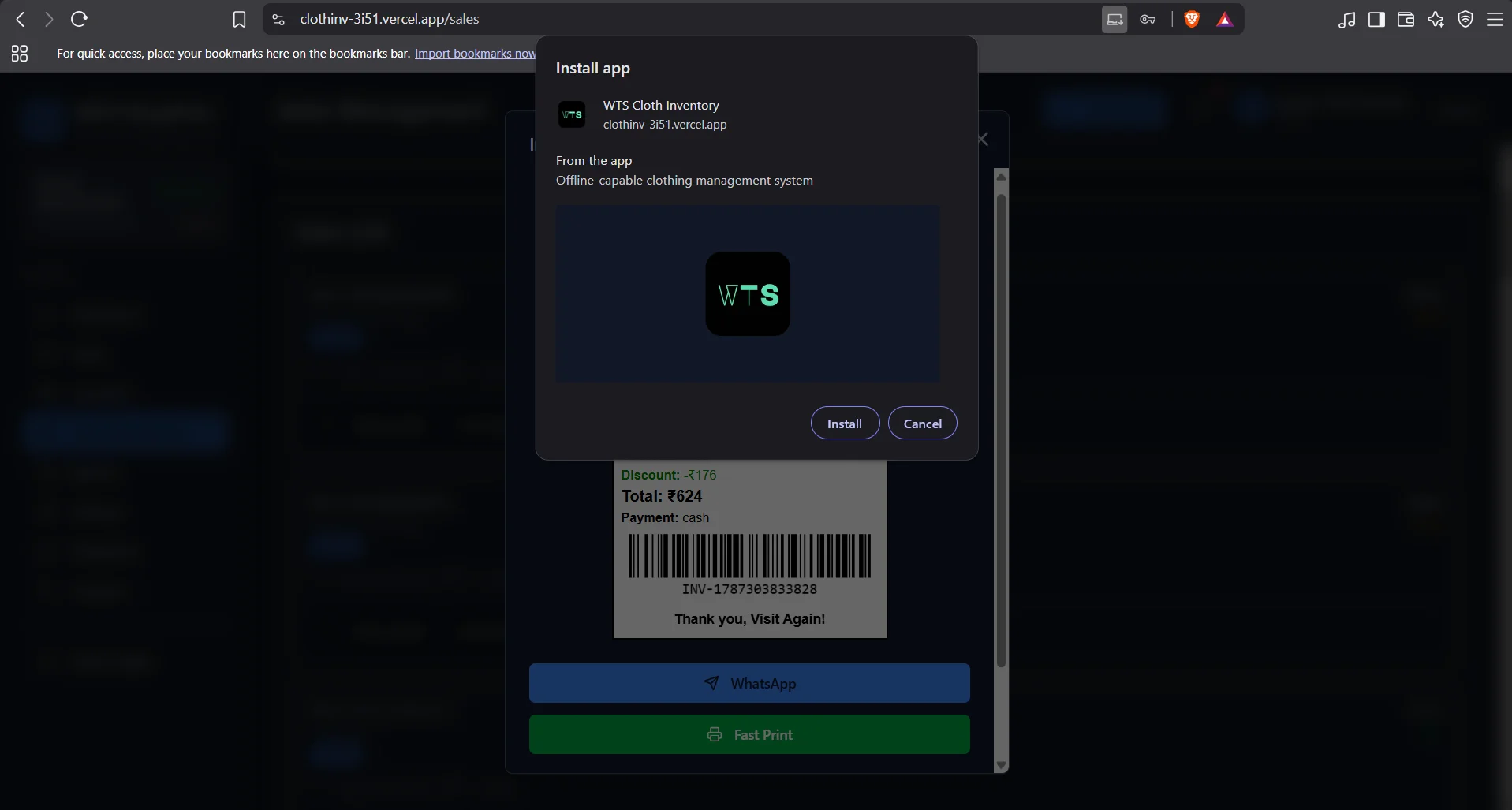This screenshot has width=1512, height=810.
Task: Click the barcode on the receipt
Action: click(749, 556)
